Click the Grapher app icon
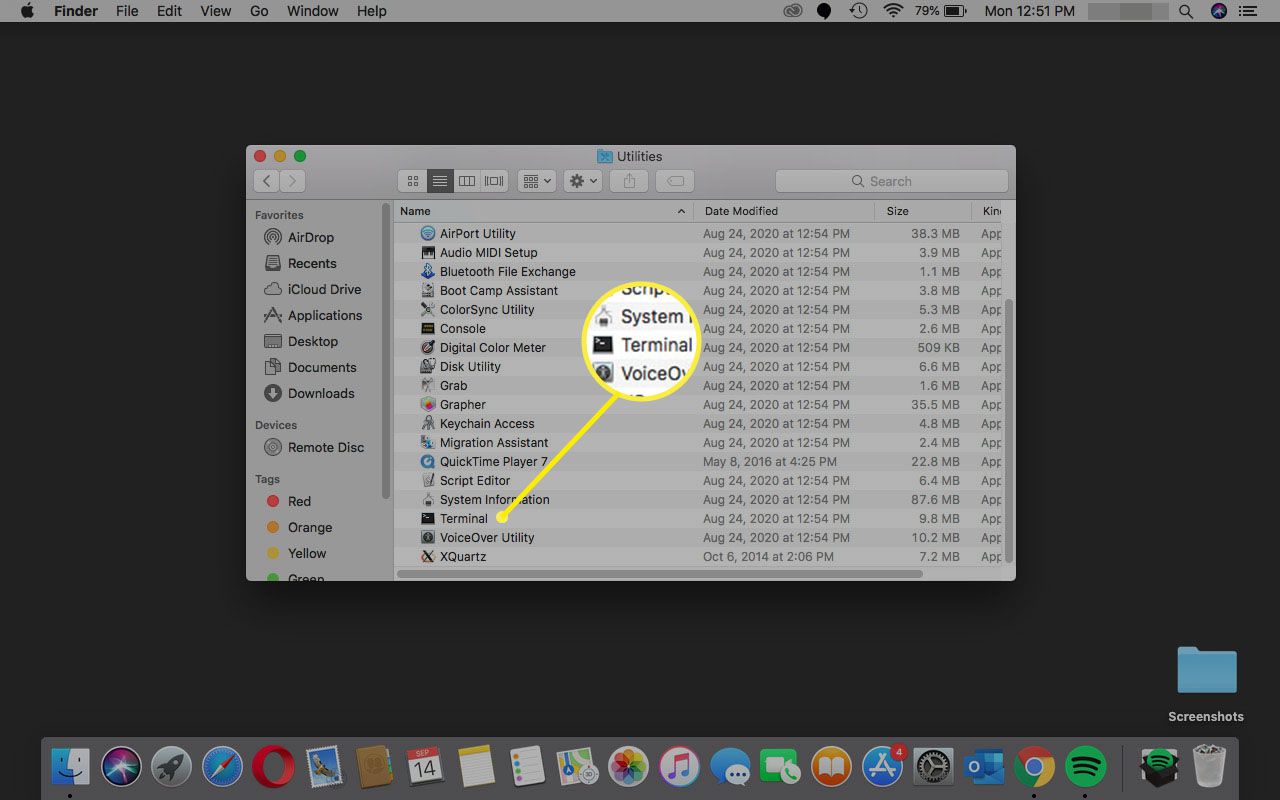Image resolution: width=1280 pixels, height=800 pixels. (428, 405)
